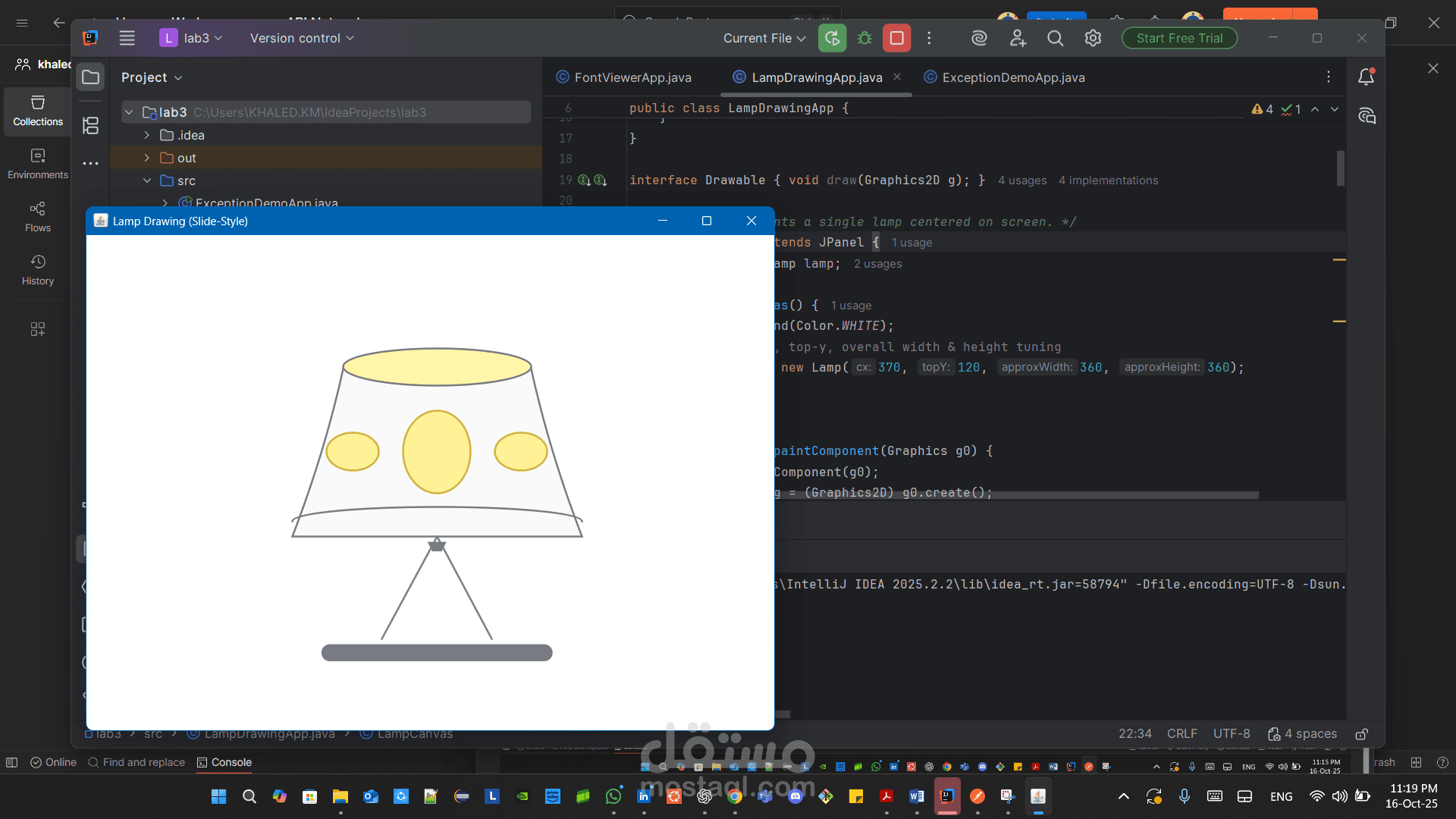Open Flows in the left sidebar

[38, 217]
